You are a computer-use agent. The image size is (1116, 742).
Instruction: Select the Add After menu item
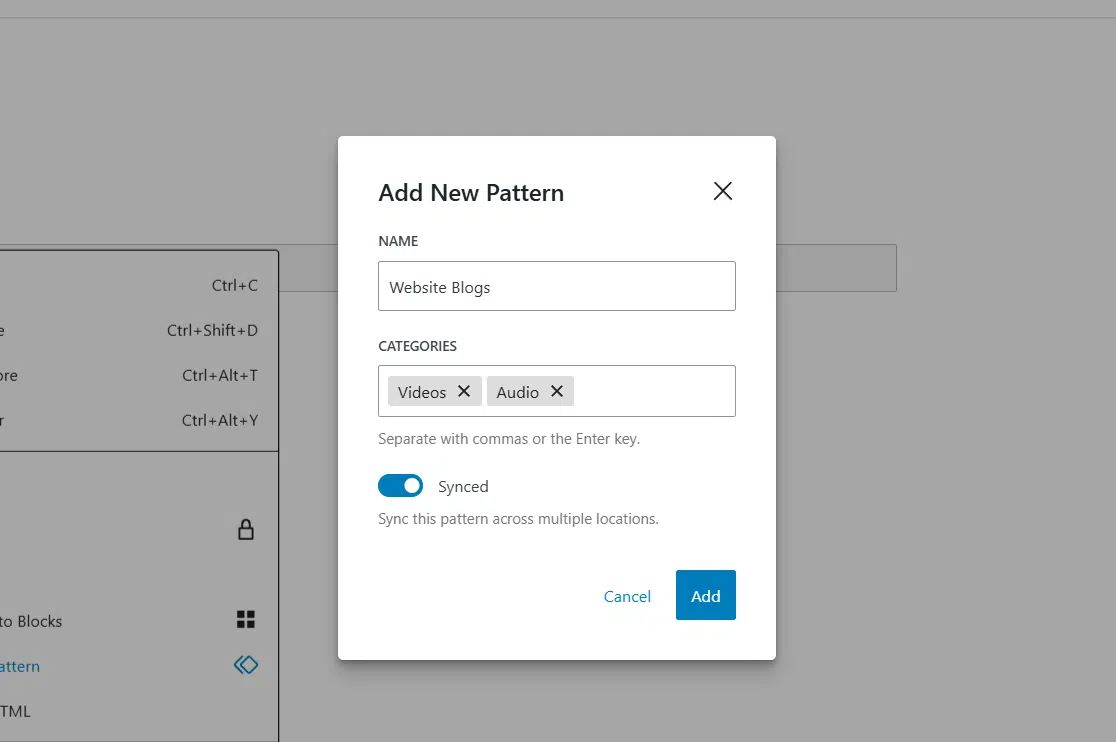(x=120, y=420)
